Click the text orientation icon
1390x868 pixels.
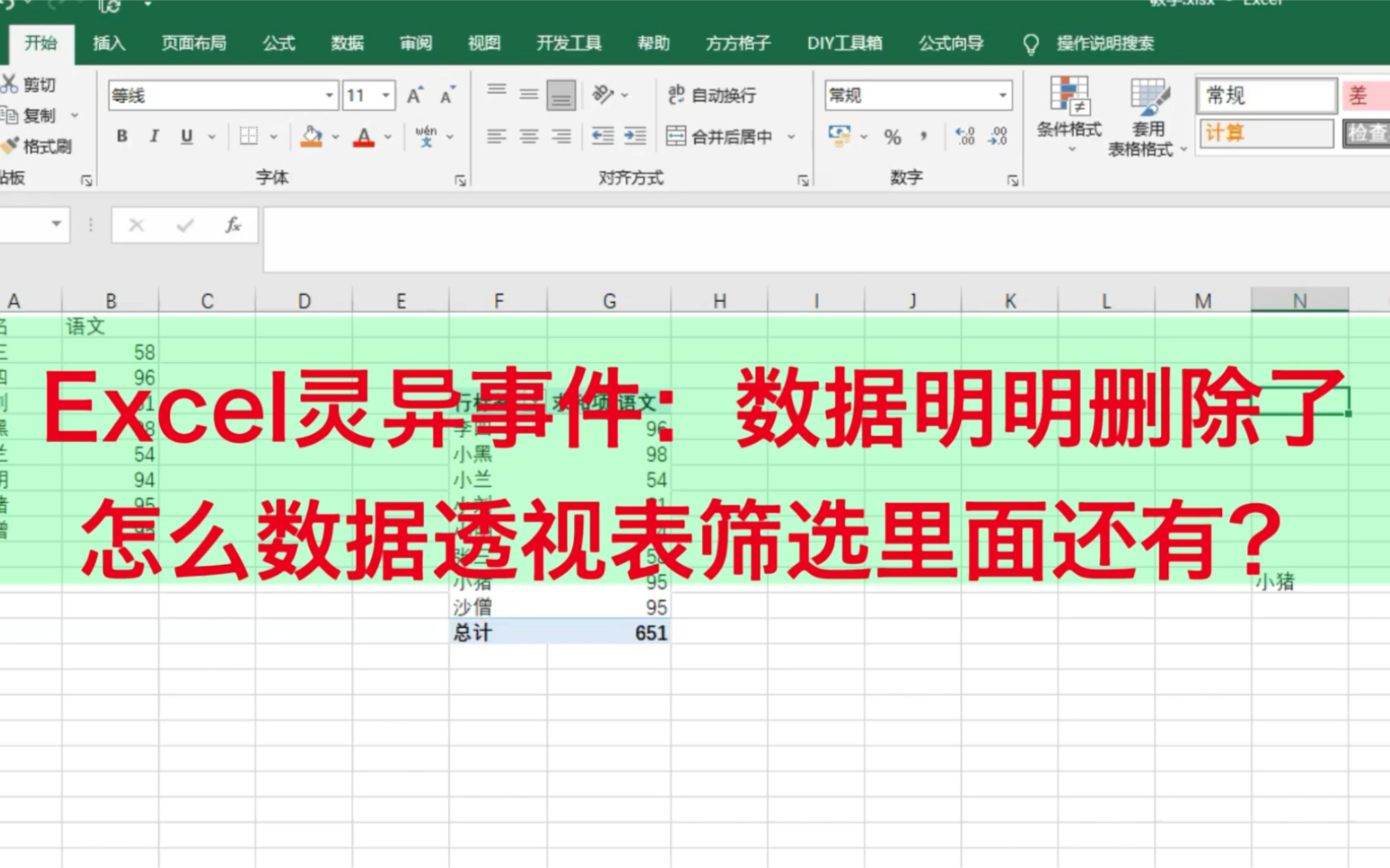point(603,94)
